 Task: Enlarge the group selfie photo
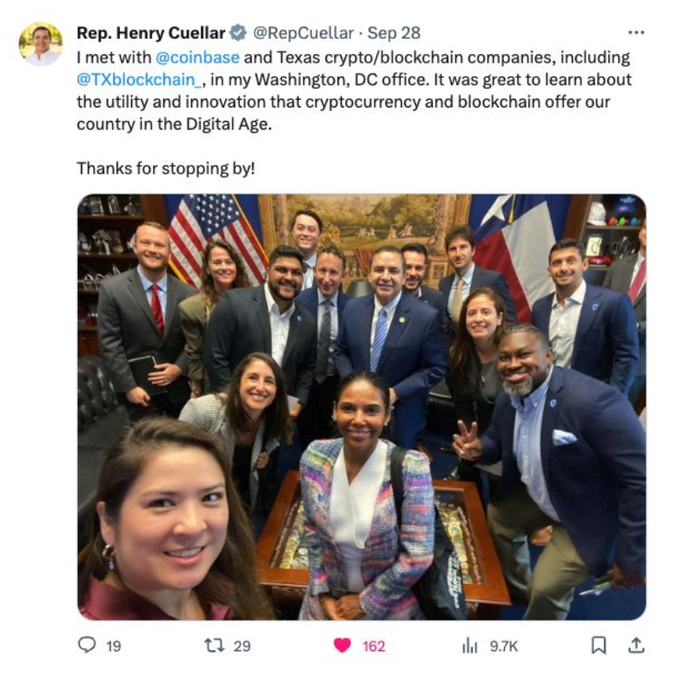pyautogui.click(x=361, y=407)
